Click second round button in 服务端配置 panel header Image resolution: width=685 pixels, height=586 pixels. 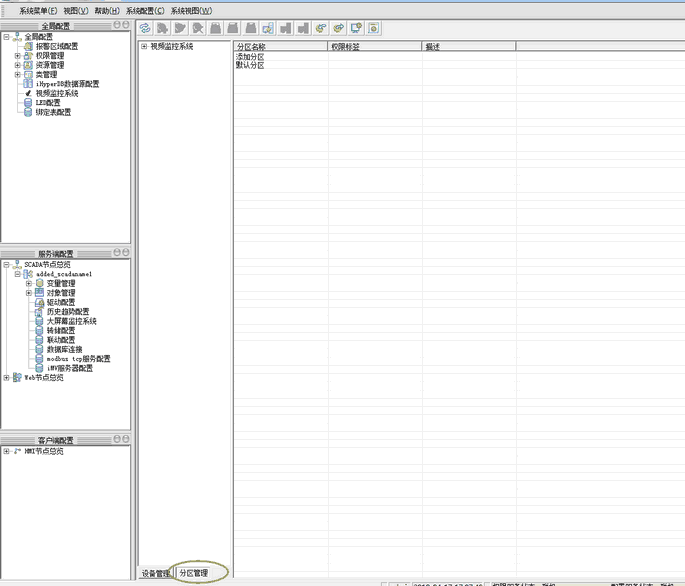click(x=126, y=253)
